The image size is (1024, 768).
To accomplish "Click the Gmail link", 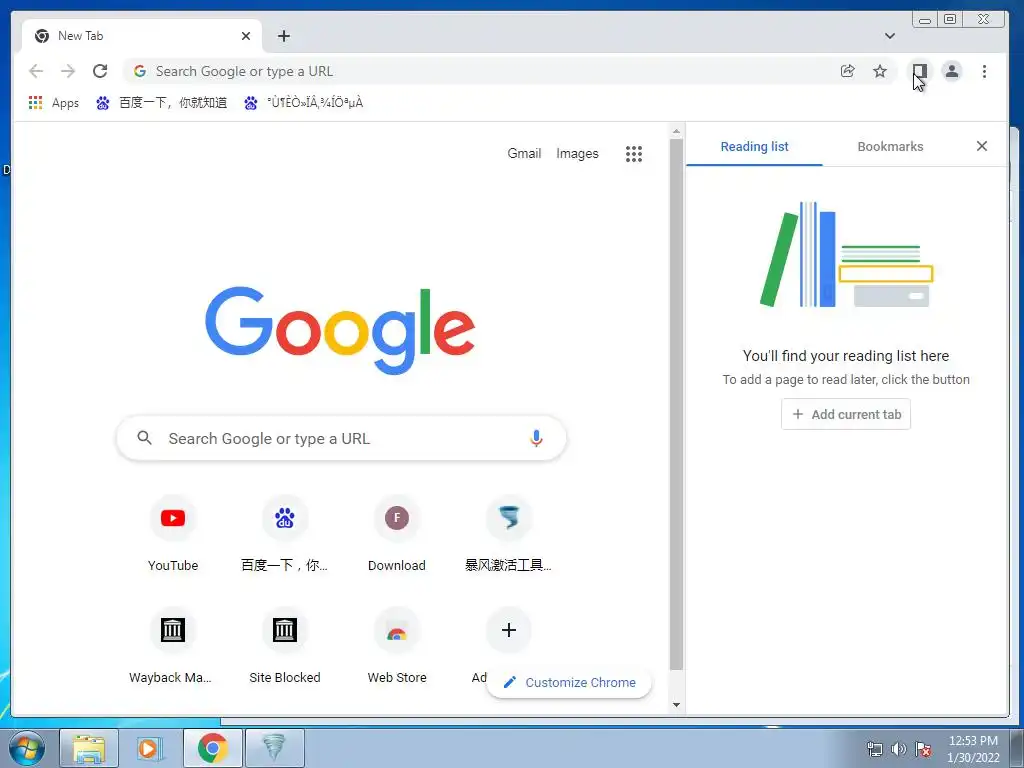I will tap(524, 153).
